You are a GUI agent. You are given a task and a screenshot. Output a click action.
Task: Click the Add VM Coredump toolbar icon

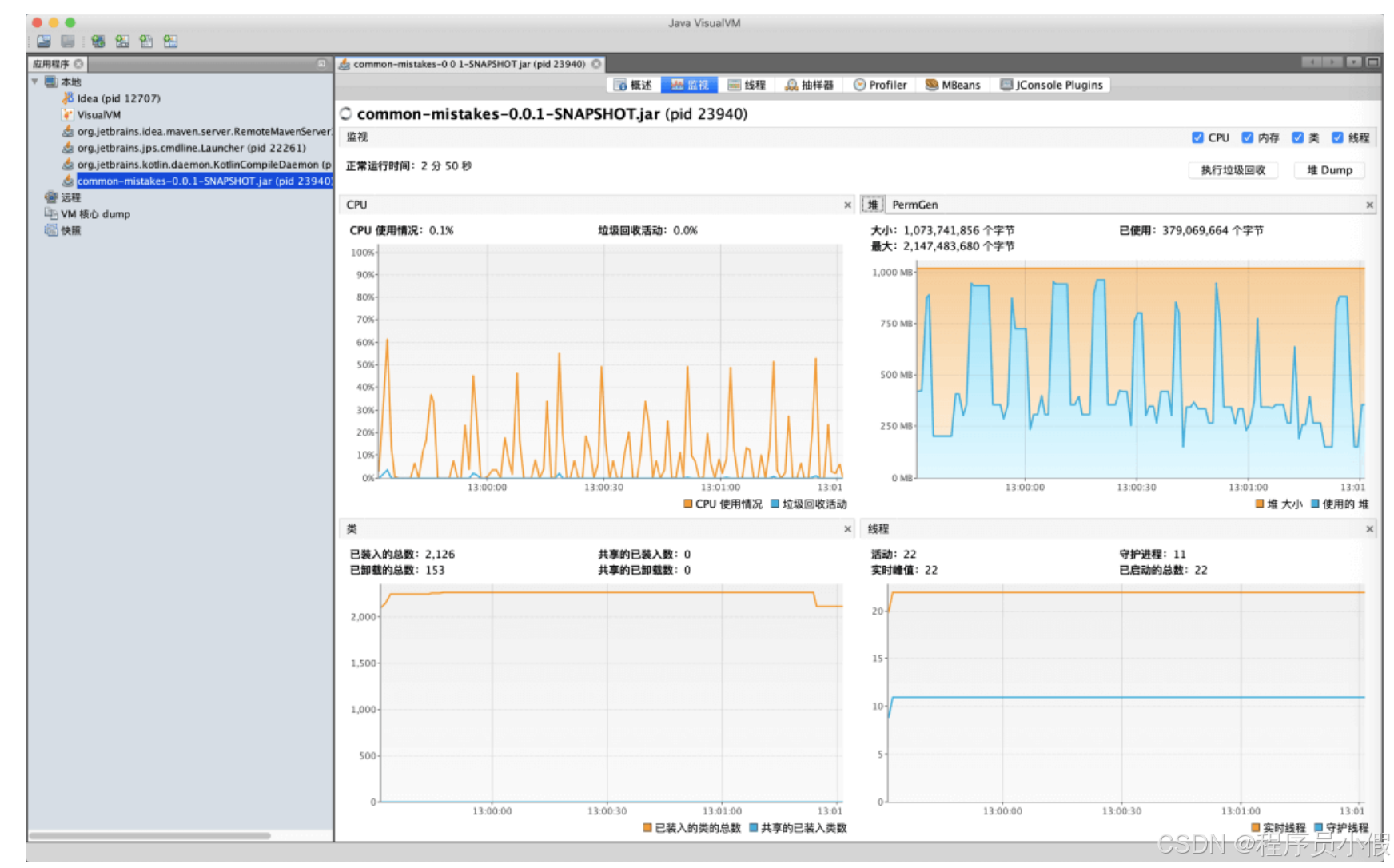146,42
